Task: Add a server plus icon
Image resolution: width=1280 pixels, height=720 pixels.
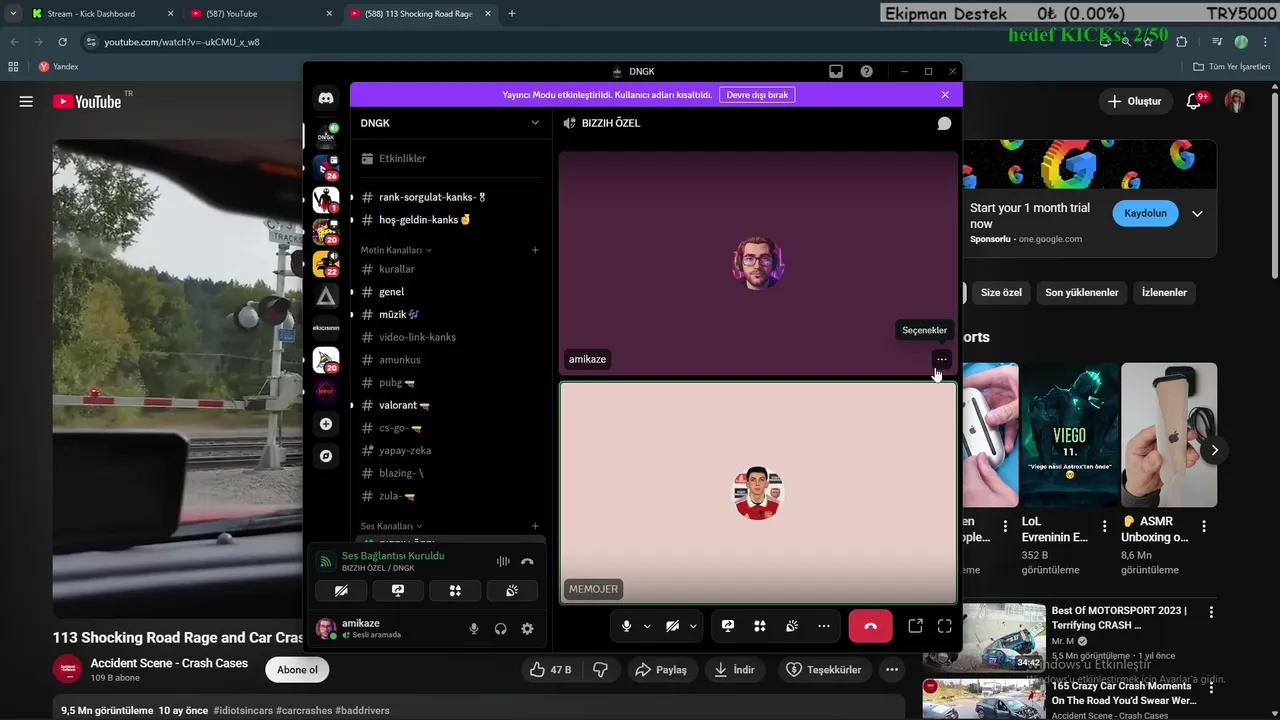Action: tap(326, 424)
